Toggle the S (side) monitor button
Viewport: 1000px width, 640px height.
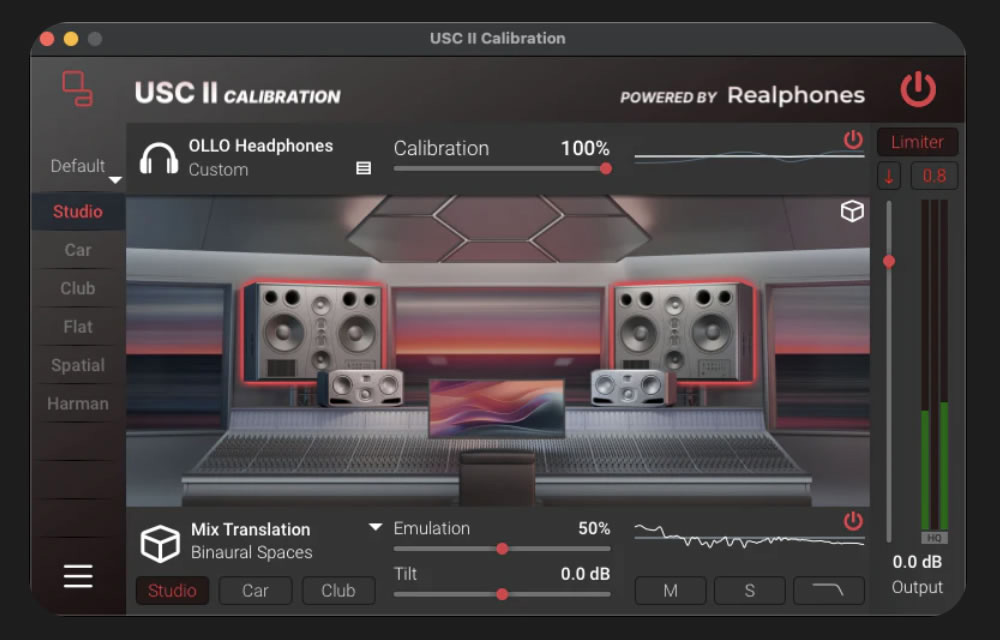[x=749, y=591]
